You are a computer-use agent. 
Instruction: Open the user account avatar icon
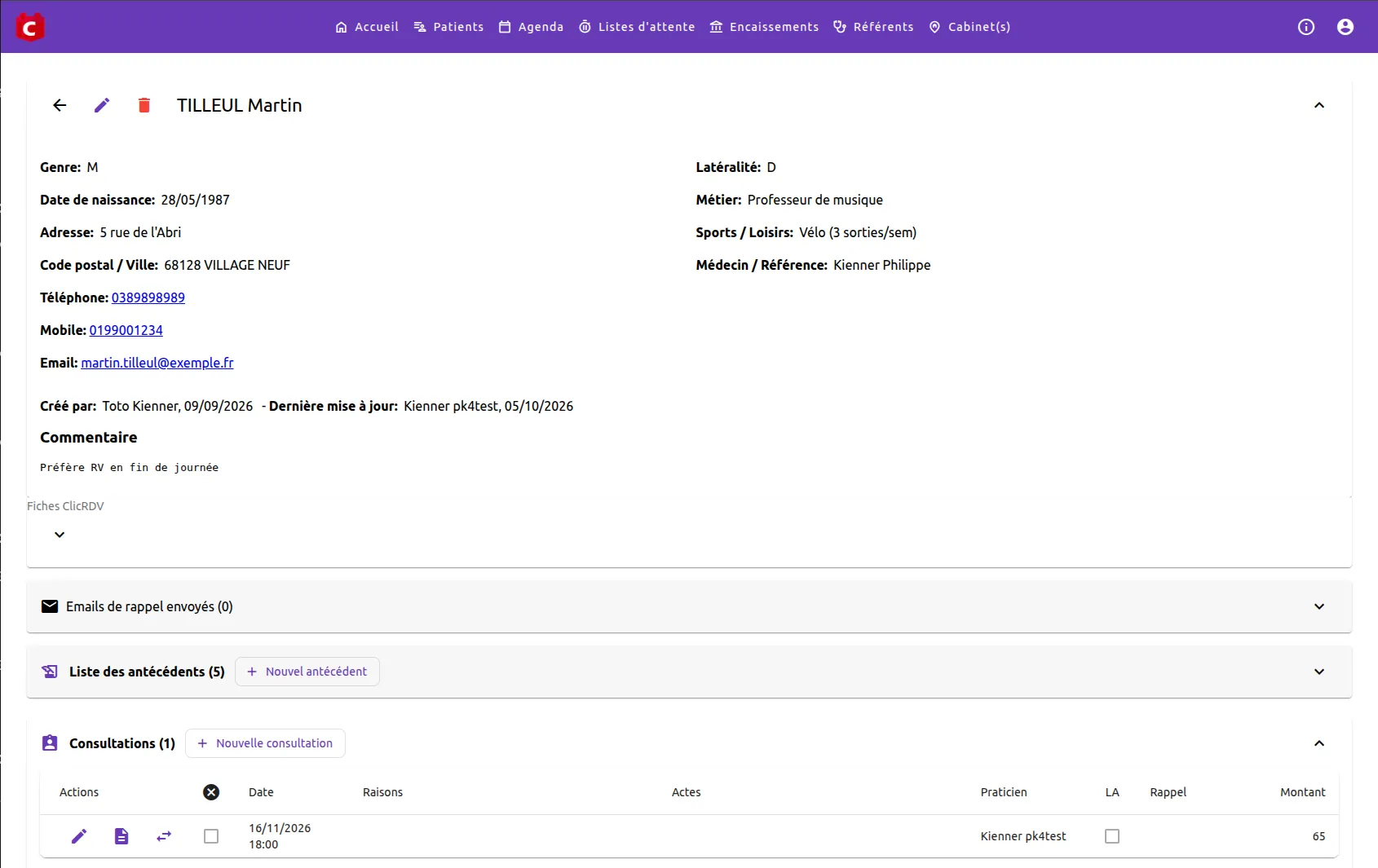point(1345,27)
